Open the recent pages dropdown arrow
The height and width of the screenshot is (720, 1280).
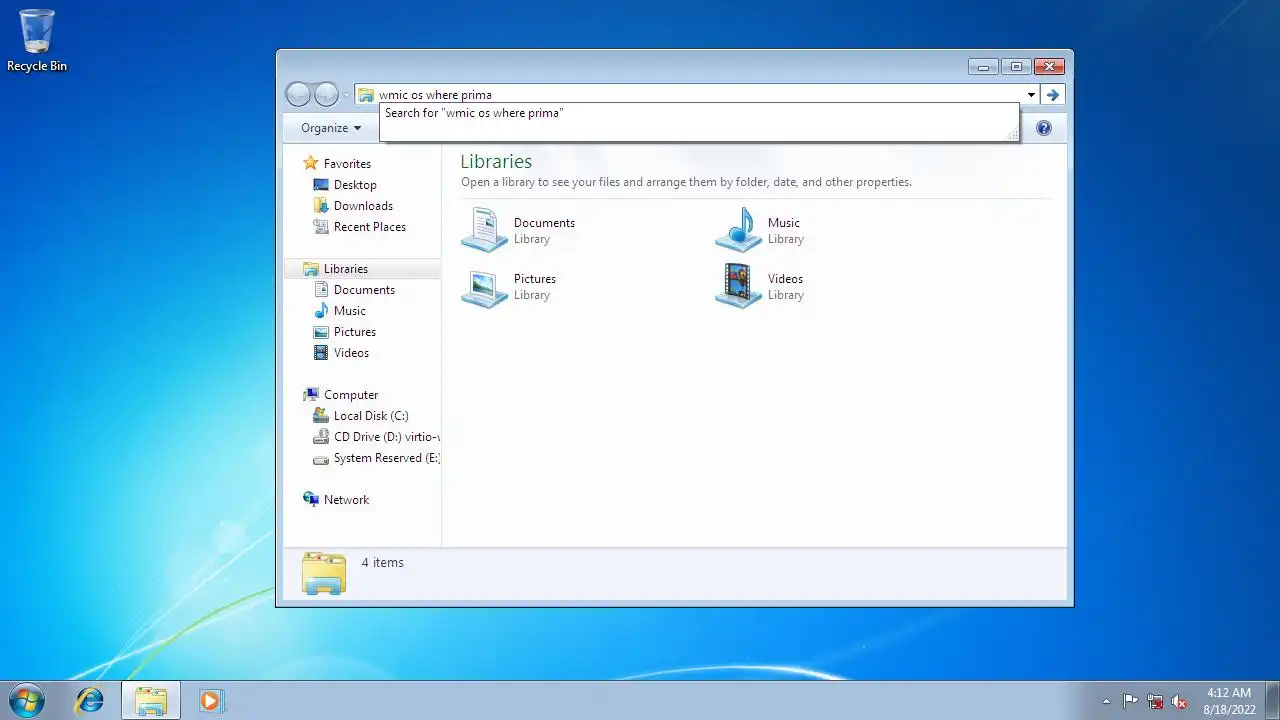pyautogui.click(x=346, y=95)
